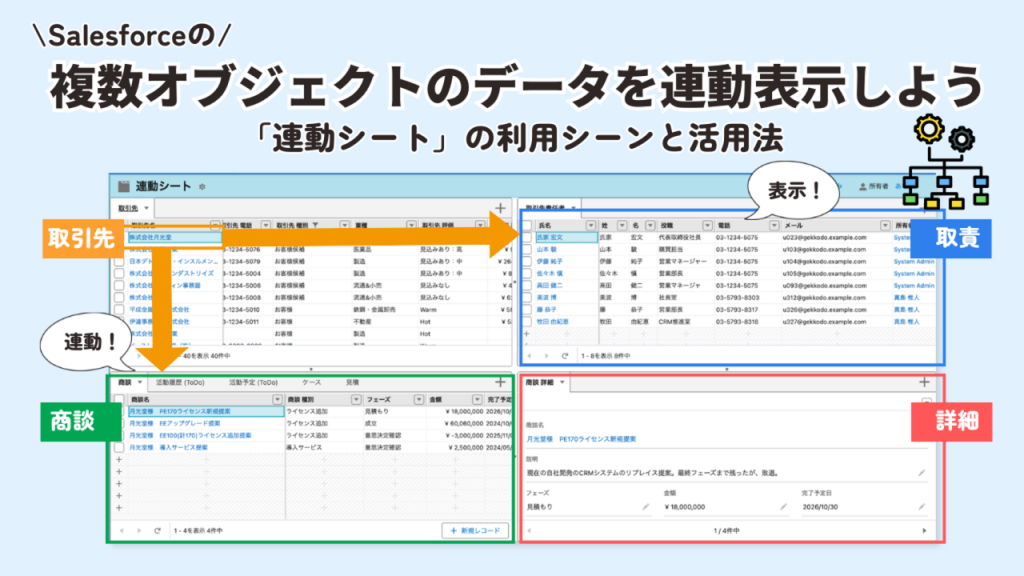Go to previous page in contacts panel
Image resolution: width=1024 pixels, height=576 pixels.
click(530, 356)
